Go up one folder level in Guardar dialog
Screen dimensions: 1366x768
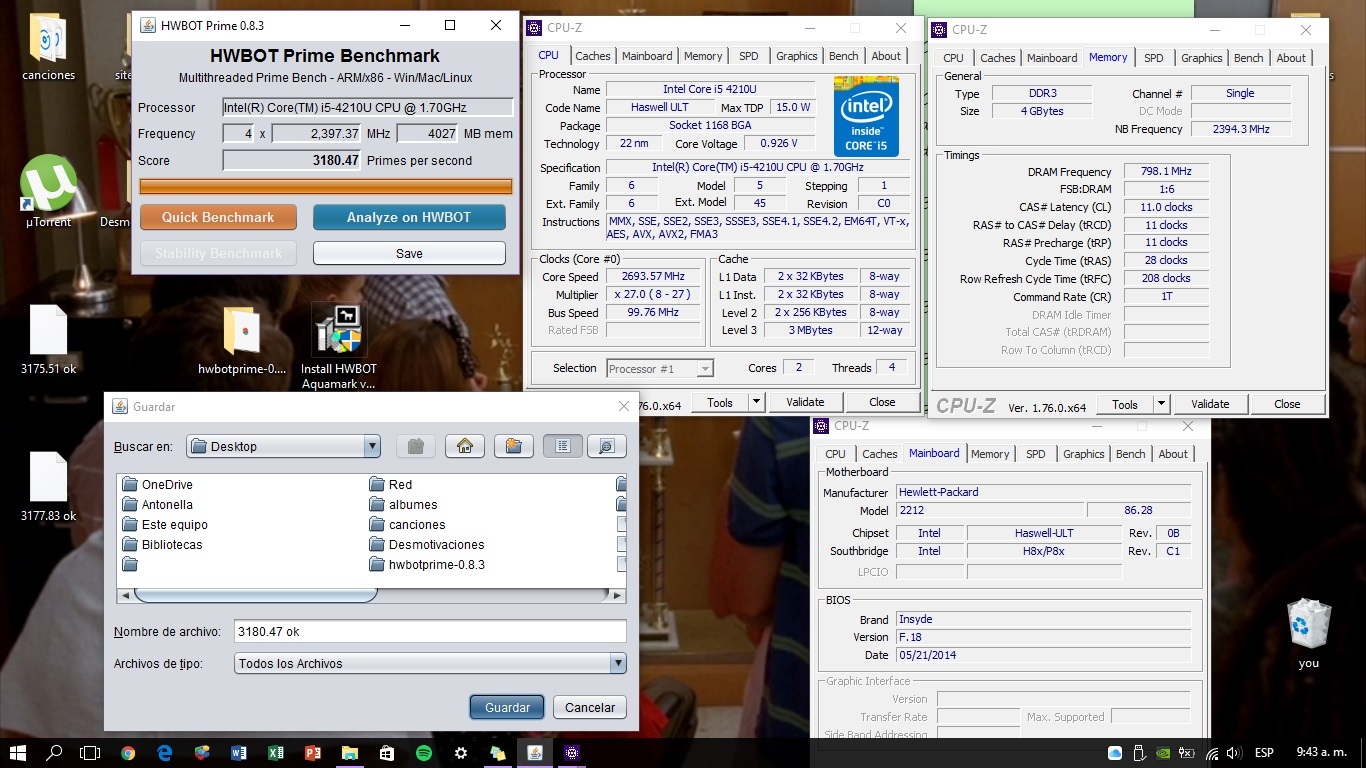point(416,446)
